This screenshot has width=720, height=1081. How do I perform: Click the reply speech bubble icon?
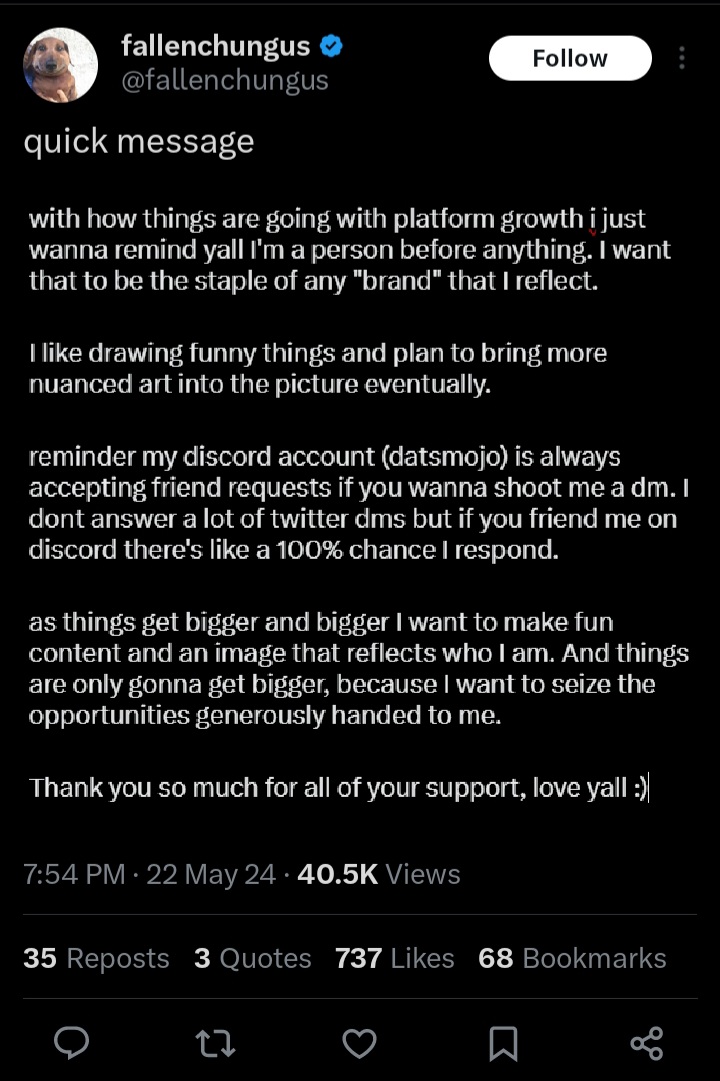(x=71, y=1043)
